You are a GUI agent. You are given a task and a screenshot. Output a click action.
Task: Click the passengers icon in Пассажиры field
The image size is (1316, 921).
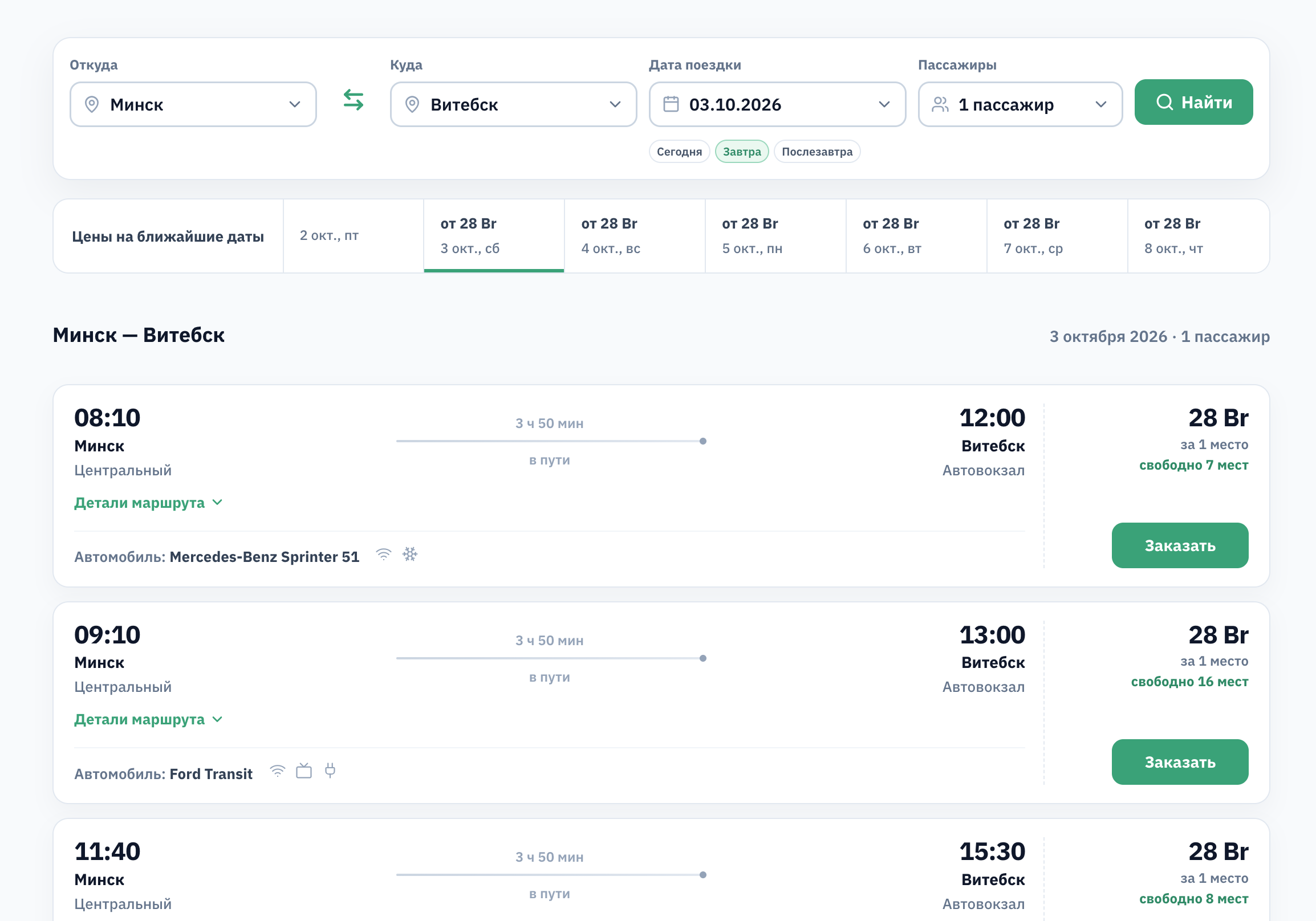[940, 104]
